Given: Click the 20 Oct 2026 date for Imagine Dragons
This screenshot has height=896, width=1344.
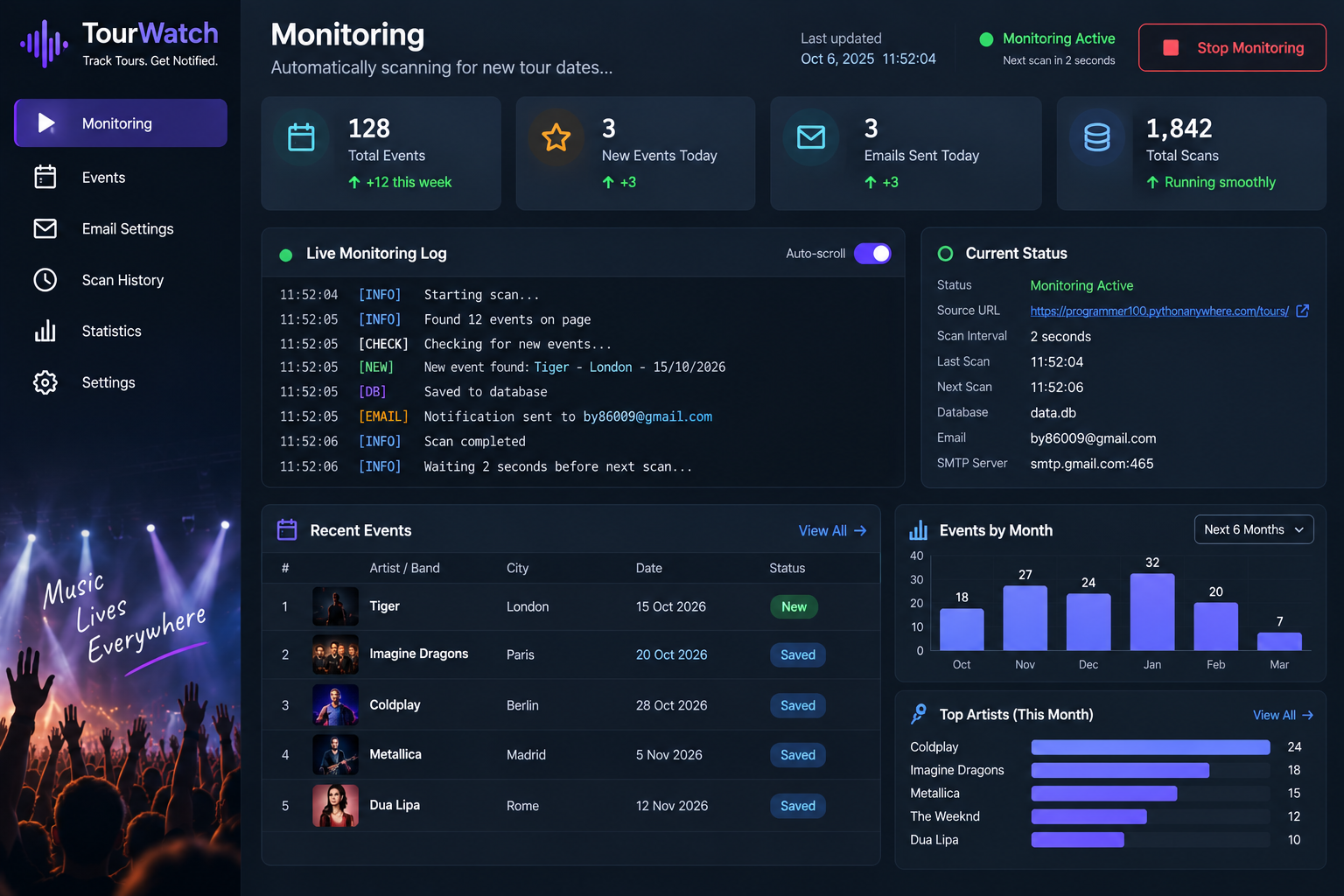Looking at the screenshot, I should click(671, 654).
